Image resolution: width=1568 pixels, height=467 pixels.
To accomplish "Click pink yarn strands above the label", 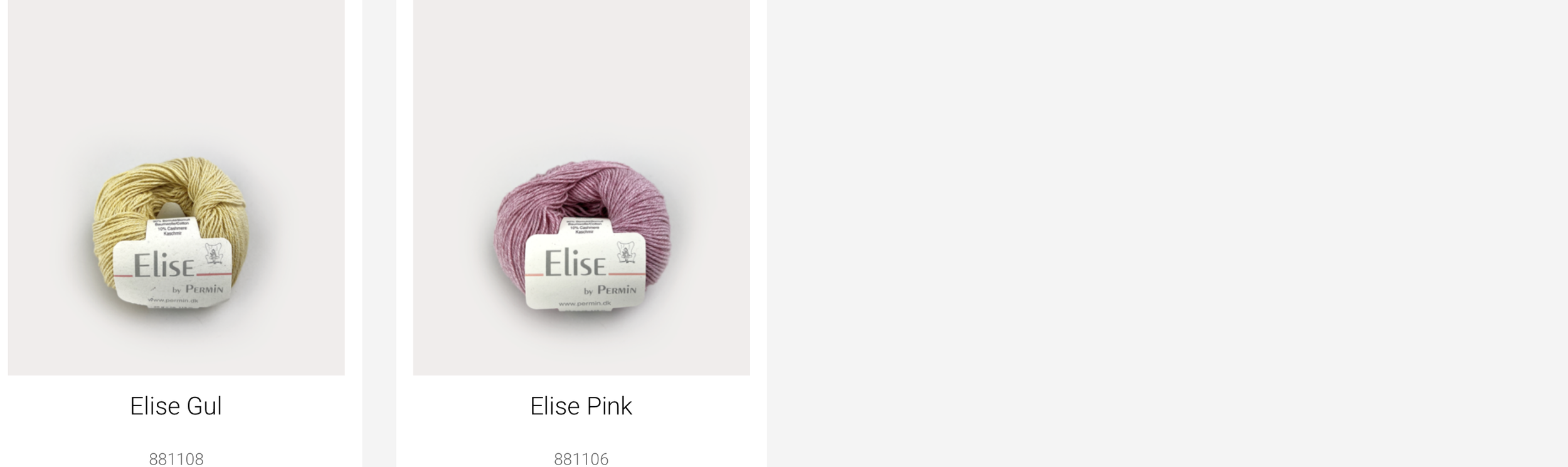I will tap(580, 185).
